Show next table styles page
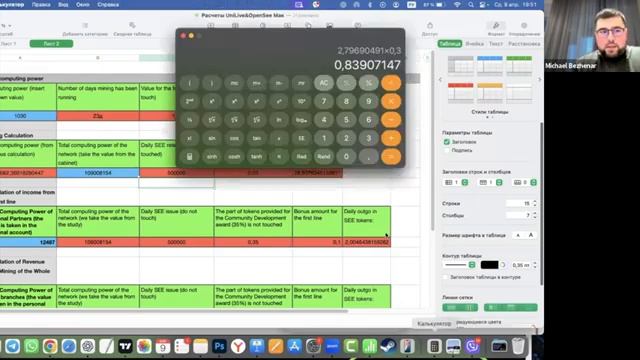640x360 pixels. point(540,80)
